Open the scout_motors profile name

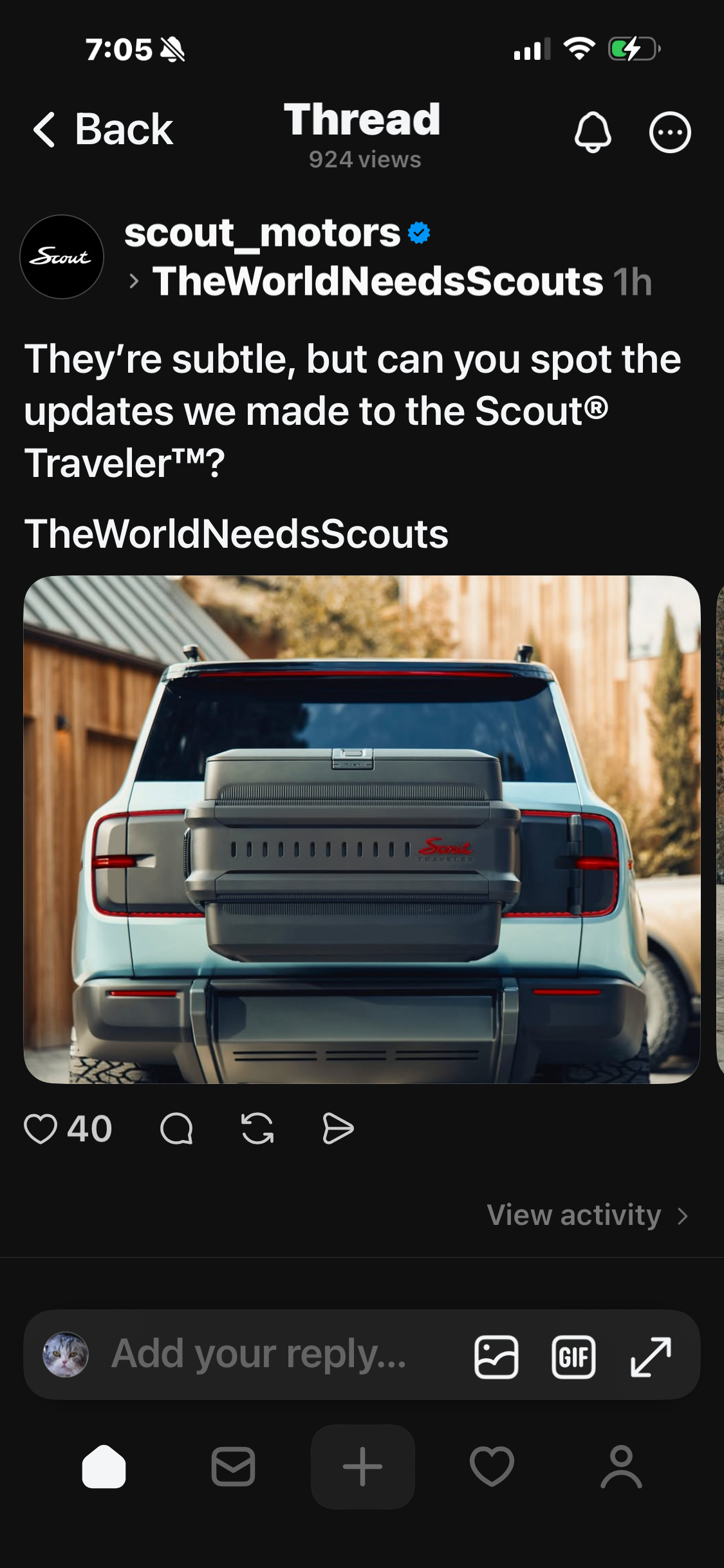click(263, 232)
